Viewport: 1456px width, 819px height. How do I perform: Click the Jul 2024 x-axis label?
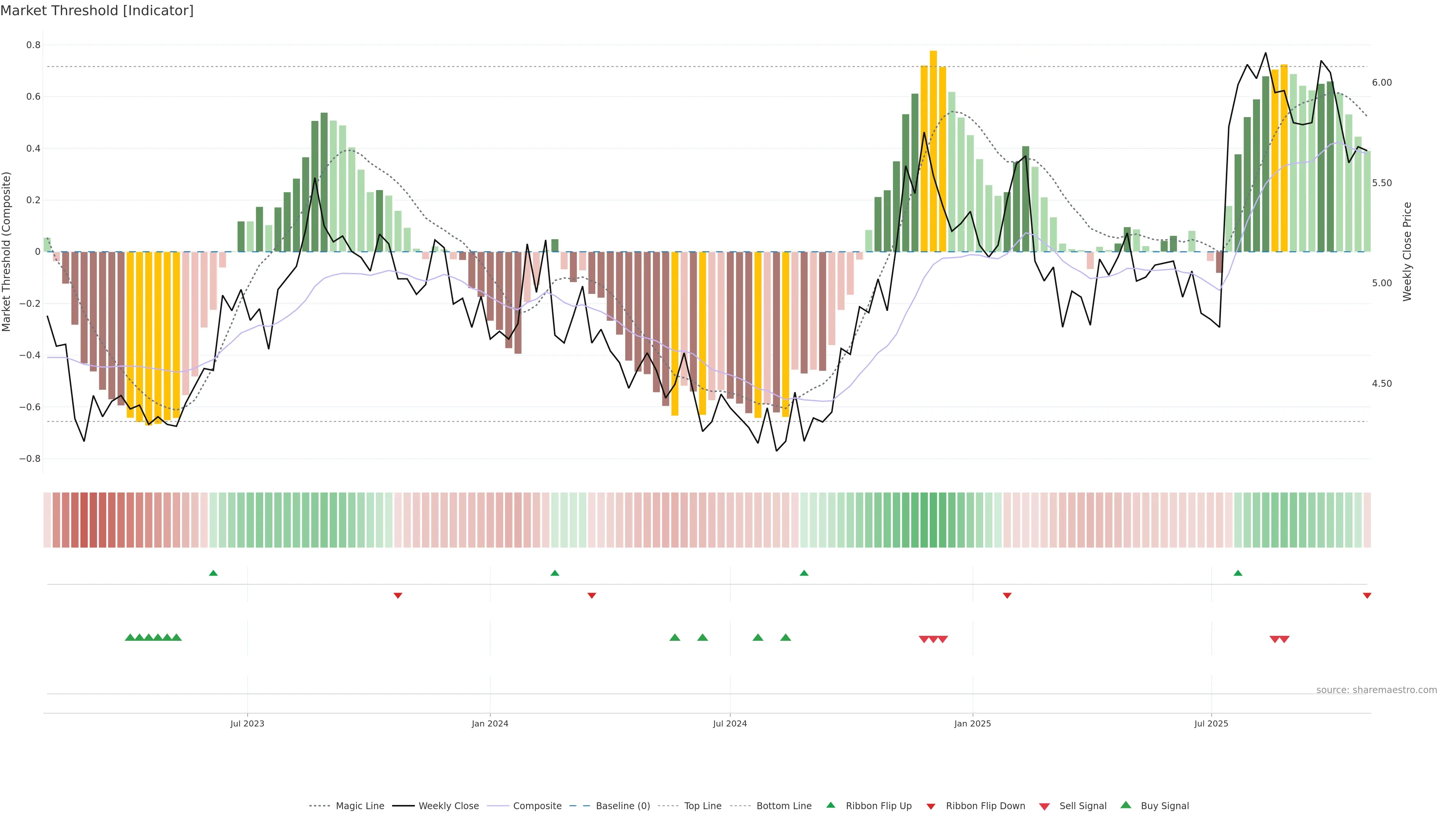(730, 723)
